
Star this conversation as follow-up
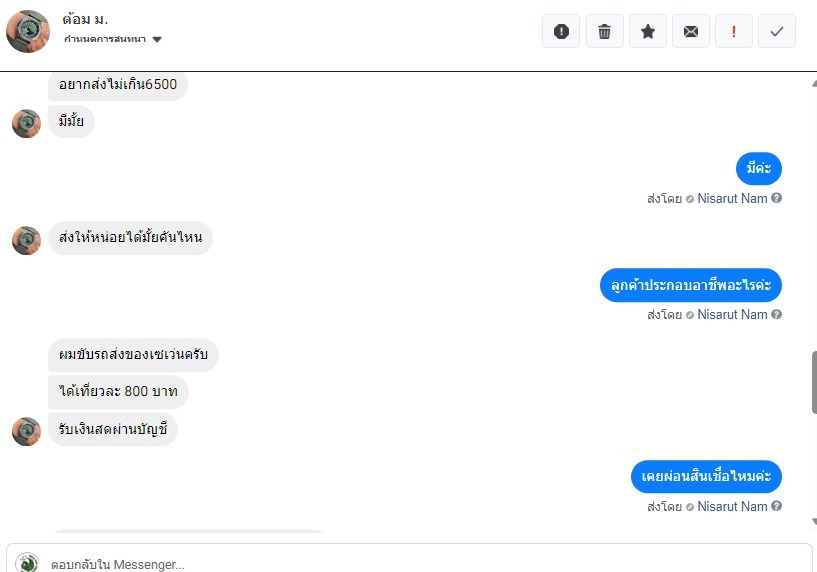pos(648,32)
